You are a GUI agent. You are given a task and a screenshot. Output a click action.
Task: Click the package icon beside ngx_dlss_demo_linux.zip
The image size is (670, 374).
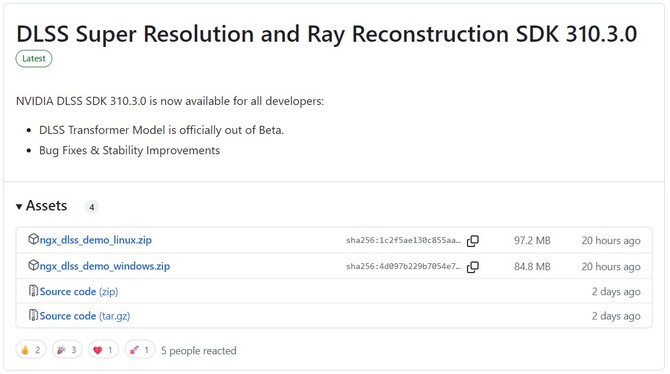[33, 239]
